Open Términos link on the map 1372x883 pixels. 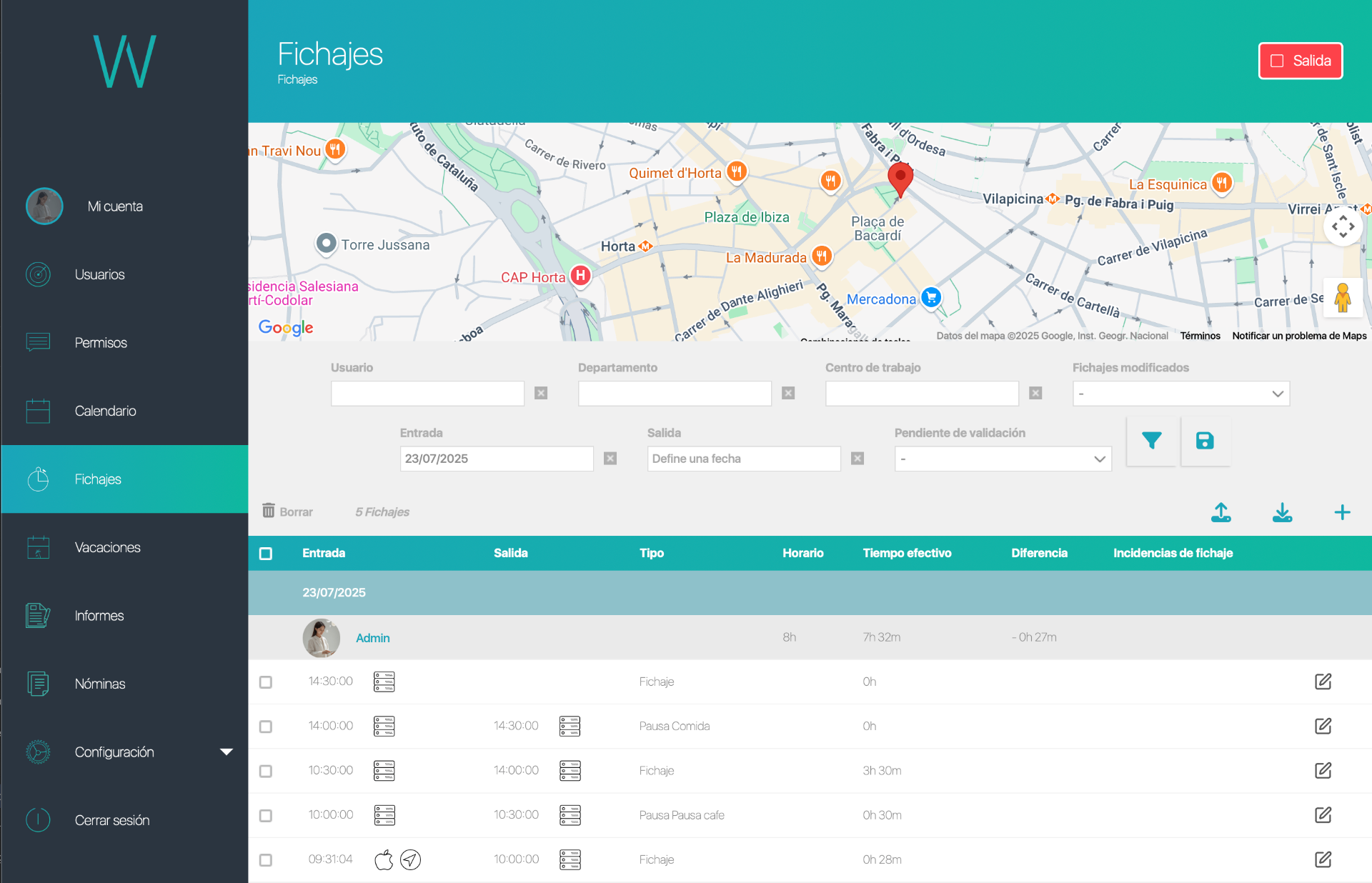coord(1200,336)
